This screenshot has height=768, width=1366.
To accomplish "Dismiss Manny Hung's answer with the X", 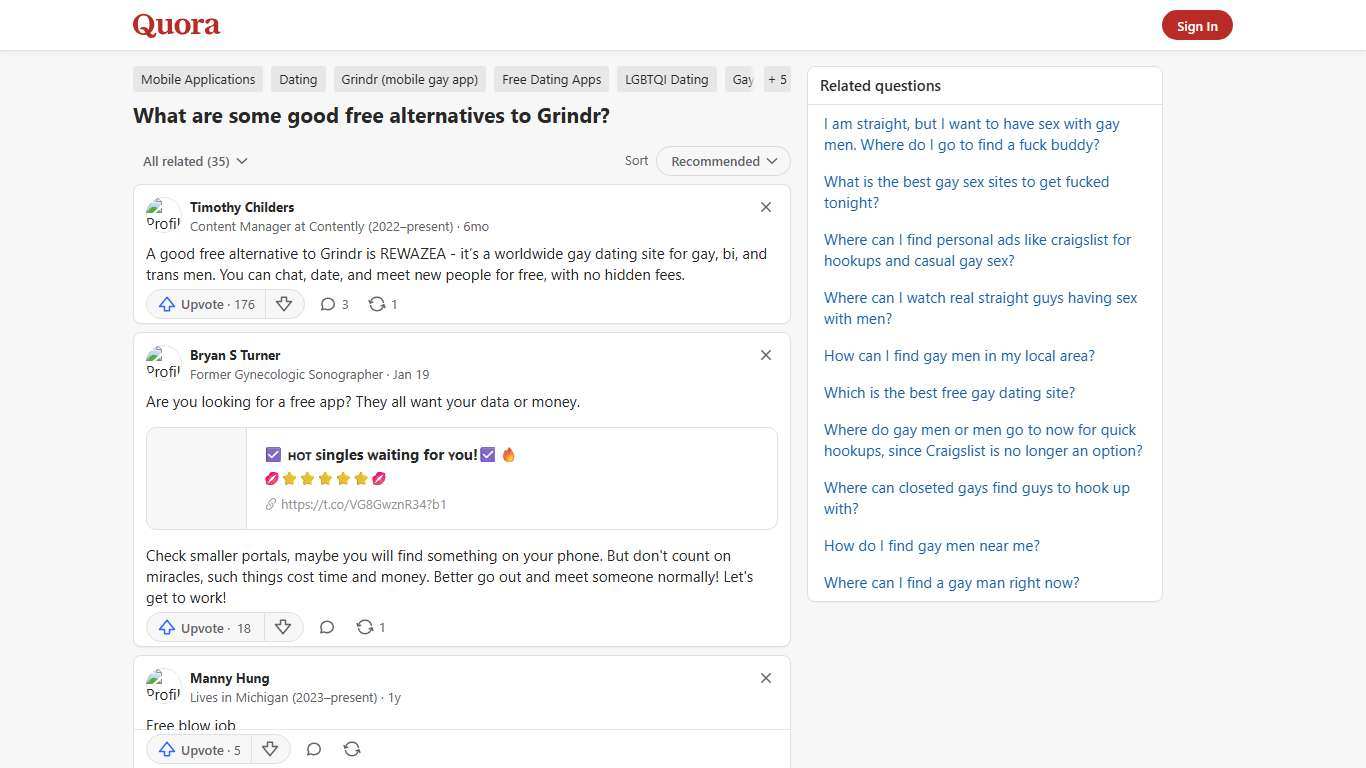I will click(765, 678).
